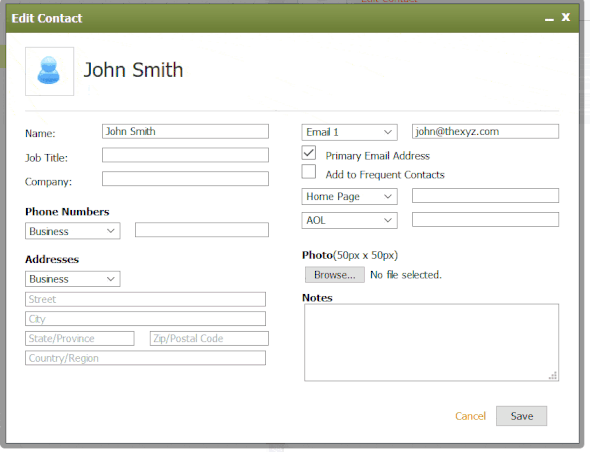Screen dimensions: 590x452
Task: Enable Add to Frequent Contacts checkbox
Action: tap(309, 172)
